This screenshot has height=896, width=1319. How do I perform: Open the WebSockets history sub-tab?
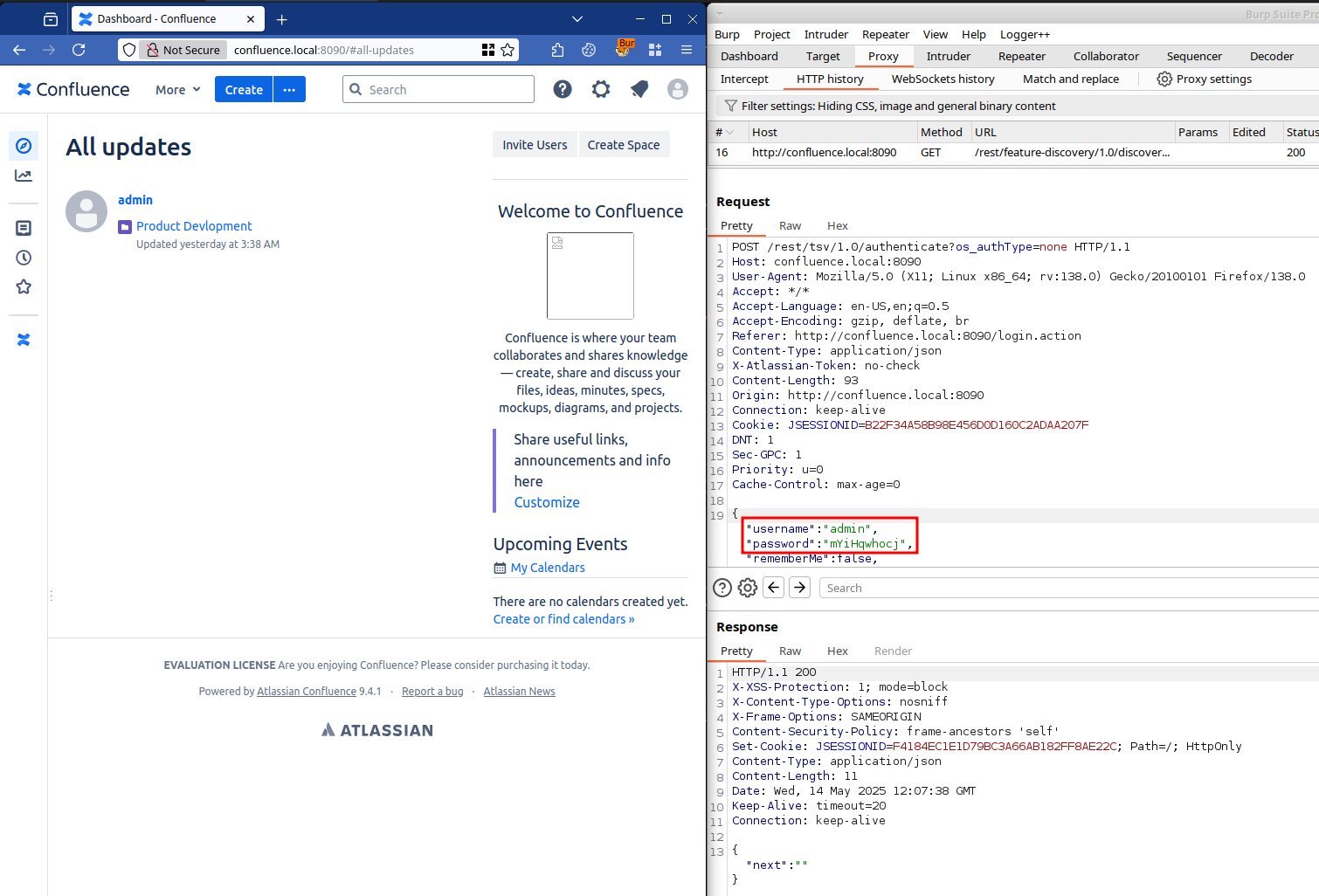pos(943,79)
